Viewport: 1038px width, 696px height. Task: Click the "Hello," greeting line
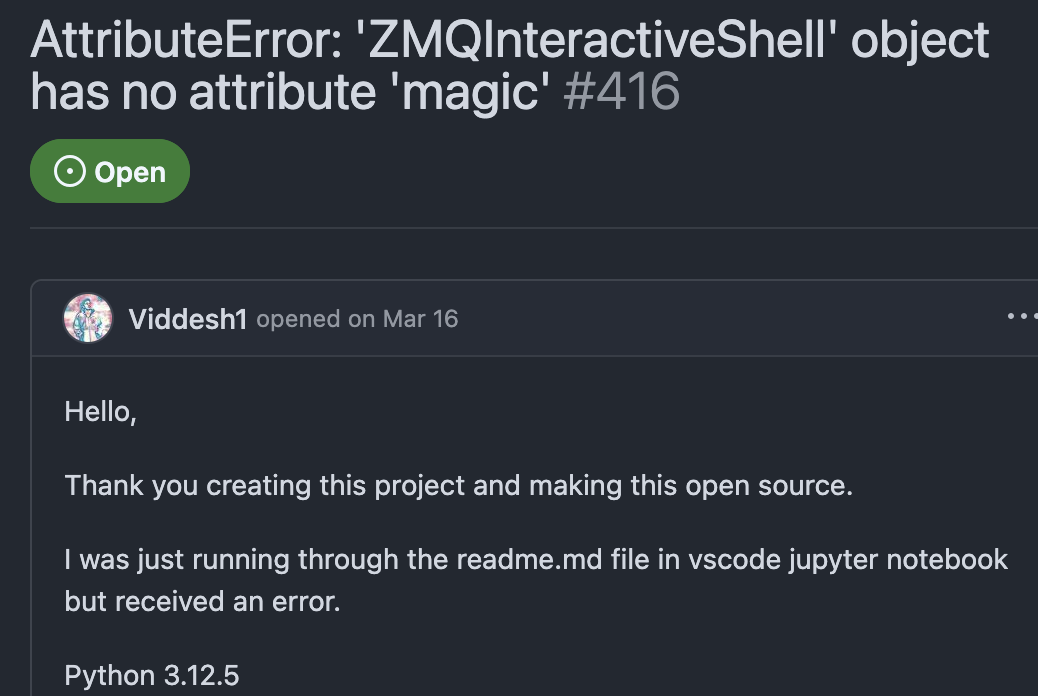pyautogui.click(x=100, y=411)
